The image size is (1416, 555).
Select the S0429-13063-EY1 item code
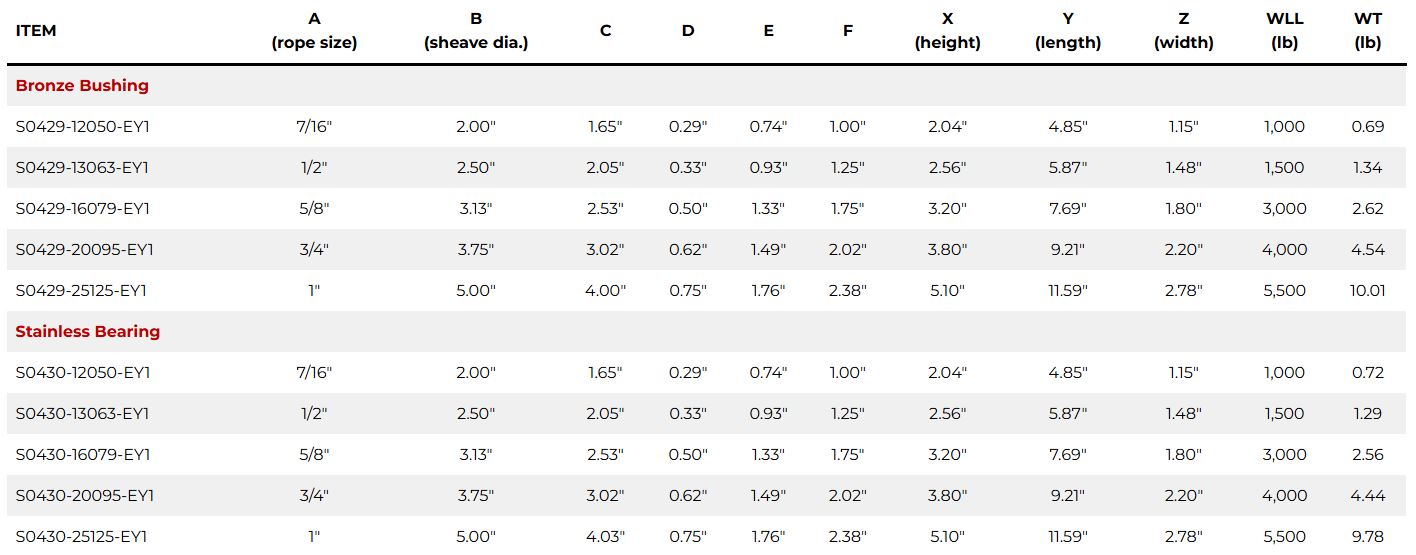coord(82,168)
